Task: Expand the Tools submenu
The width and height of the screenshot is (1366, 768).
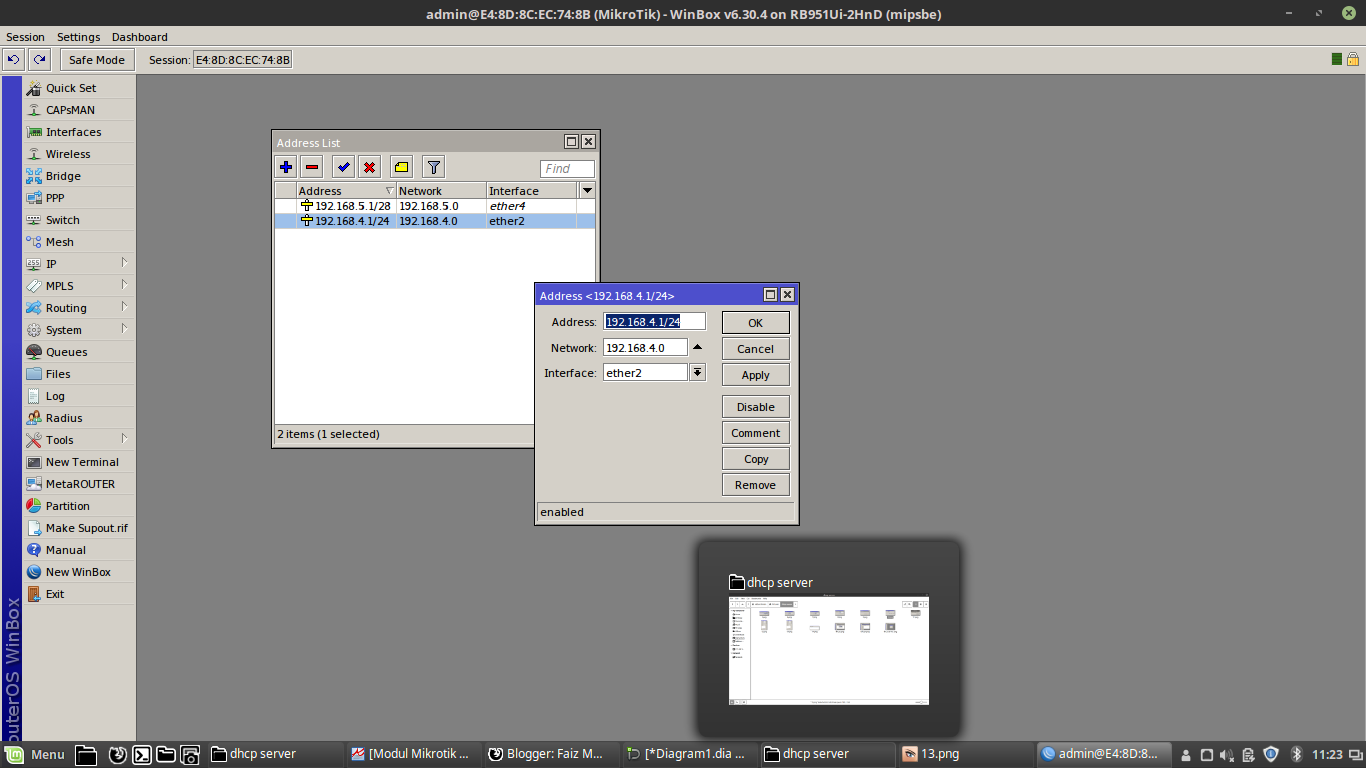Action: 78,440
